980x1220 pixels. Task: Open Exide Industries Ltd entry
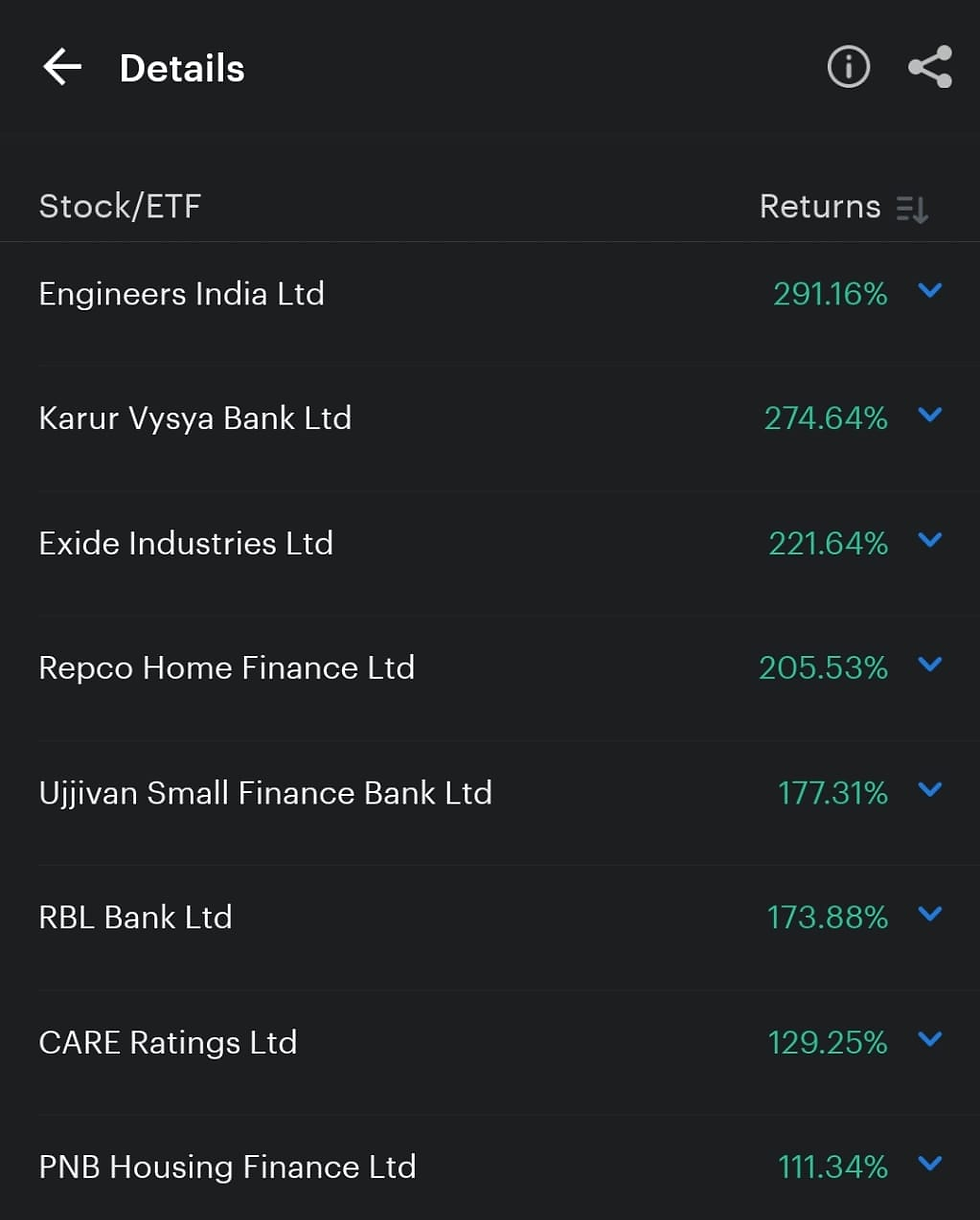(x=186, y=544)
